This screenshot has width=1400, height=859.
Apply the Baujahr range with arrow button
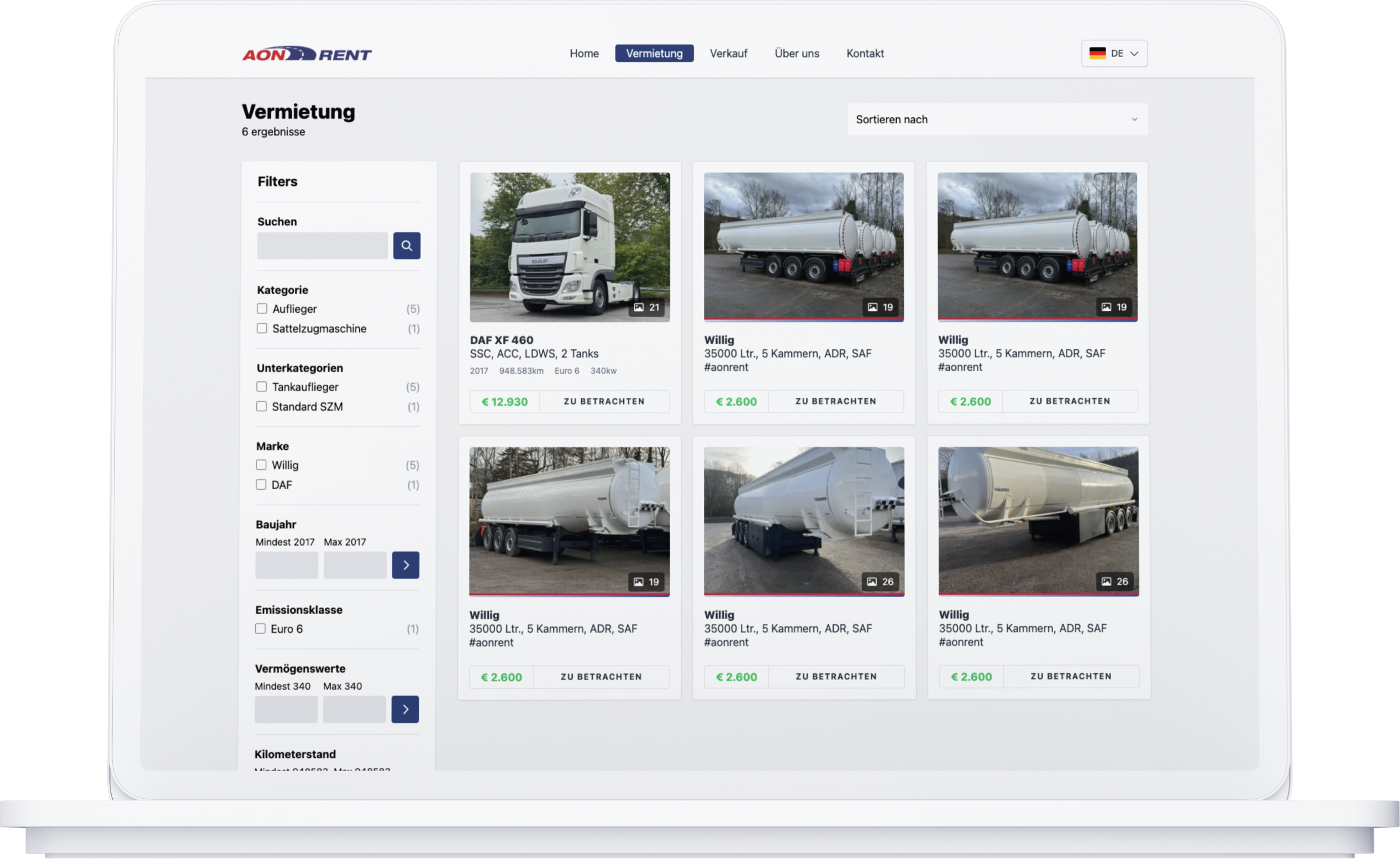coord(406,565)
